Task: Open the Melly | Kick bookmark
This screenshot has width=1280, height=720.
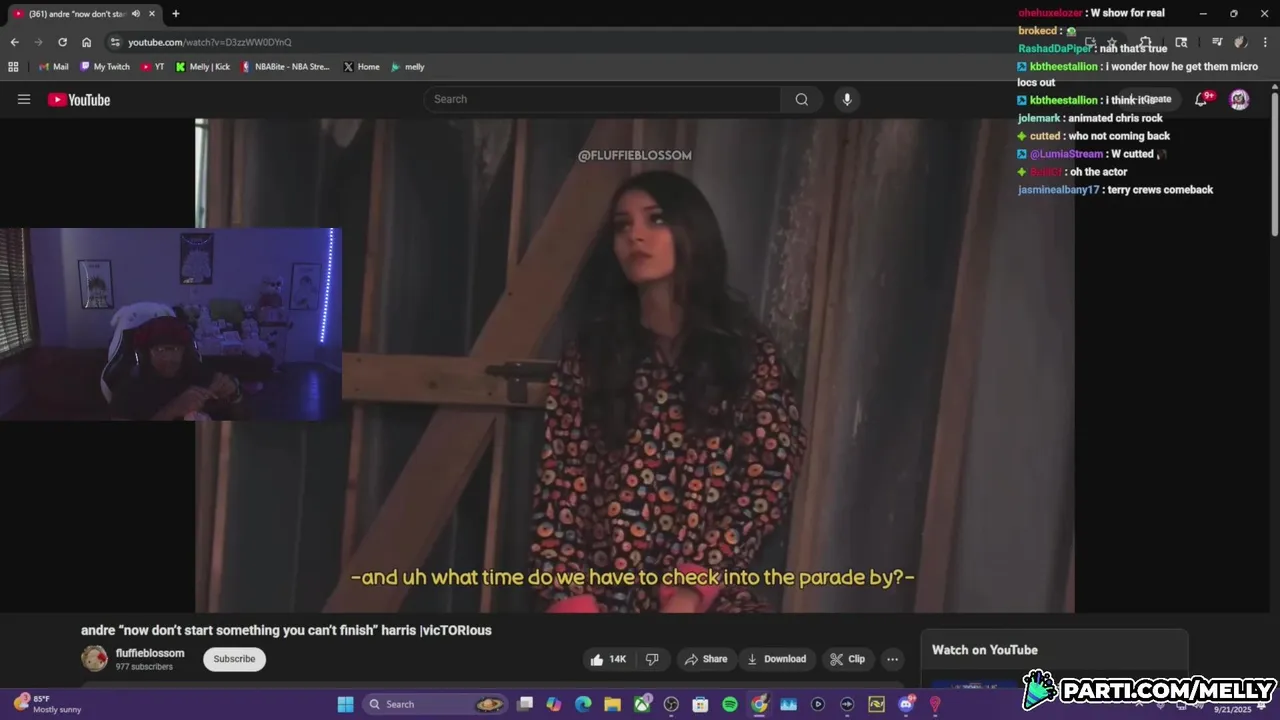Action: (x=203, y=67)
